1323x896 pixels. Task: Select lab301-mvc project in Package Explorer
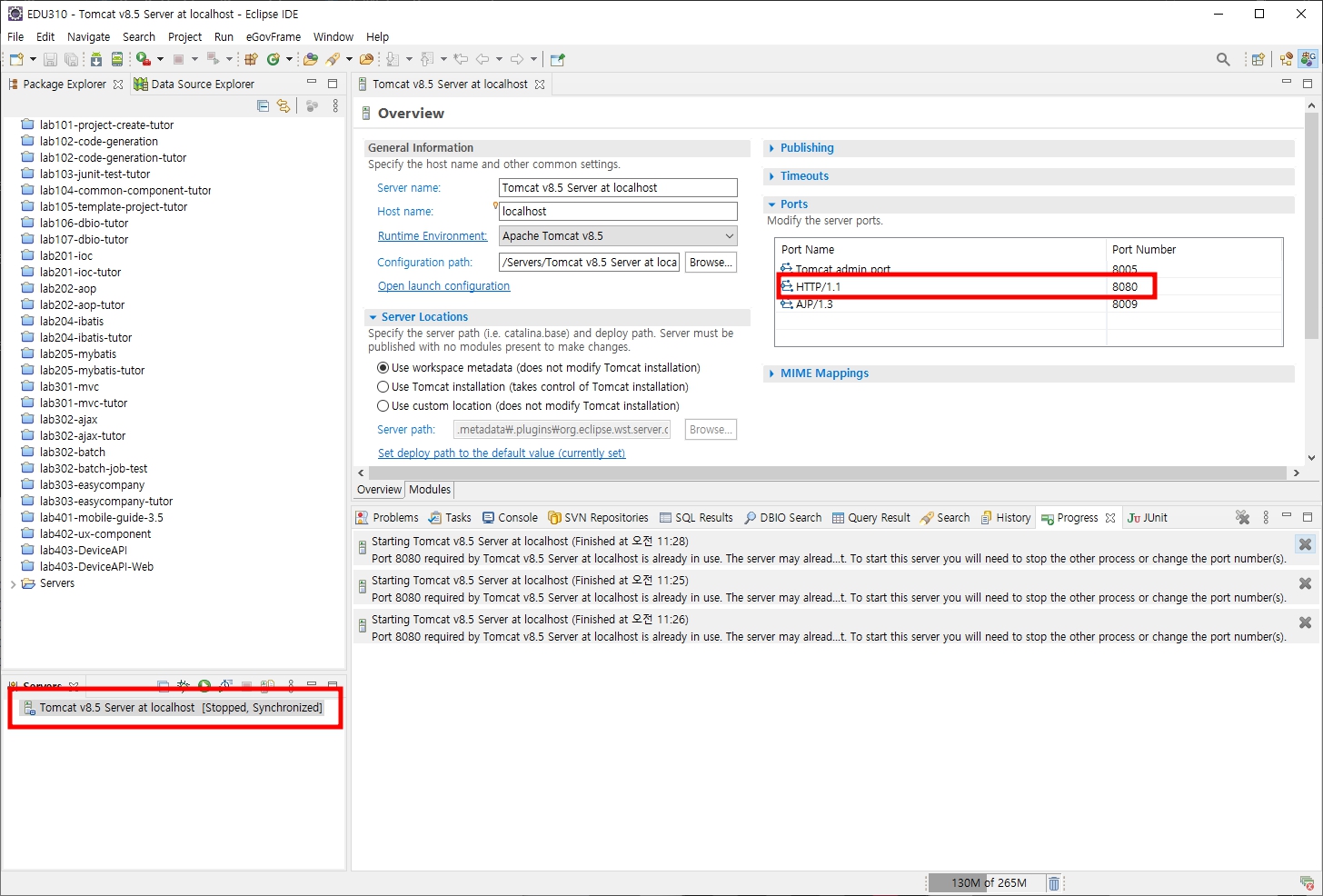69,387
